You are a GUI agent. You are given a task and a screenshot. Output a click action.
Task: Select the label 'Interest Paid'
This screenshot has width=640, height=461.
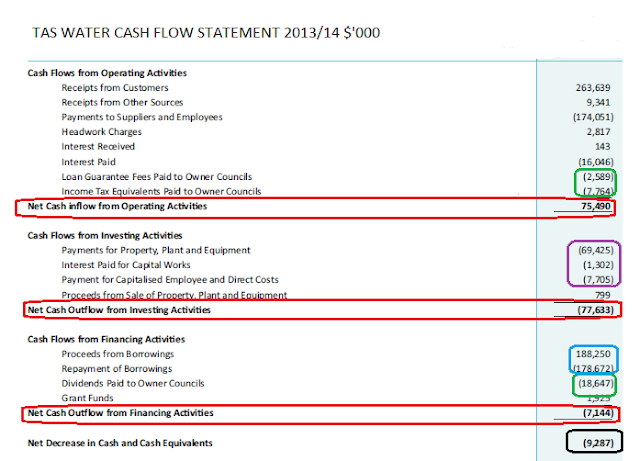click(88, 162)
